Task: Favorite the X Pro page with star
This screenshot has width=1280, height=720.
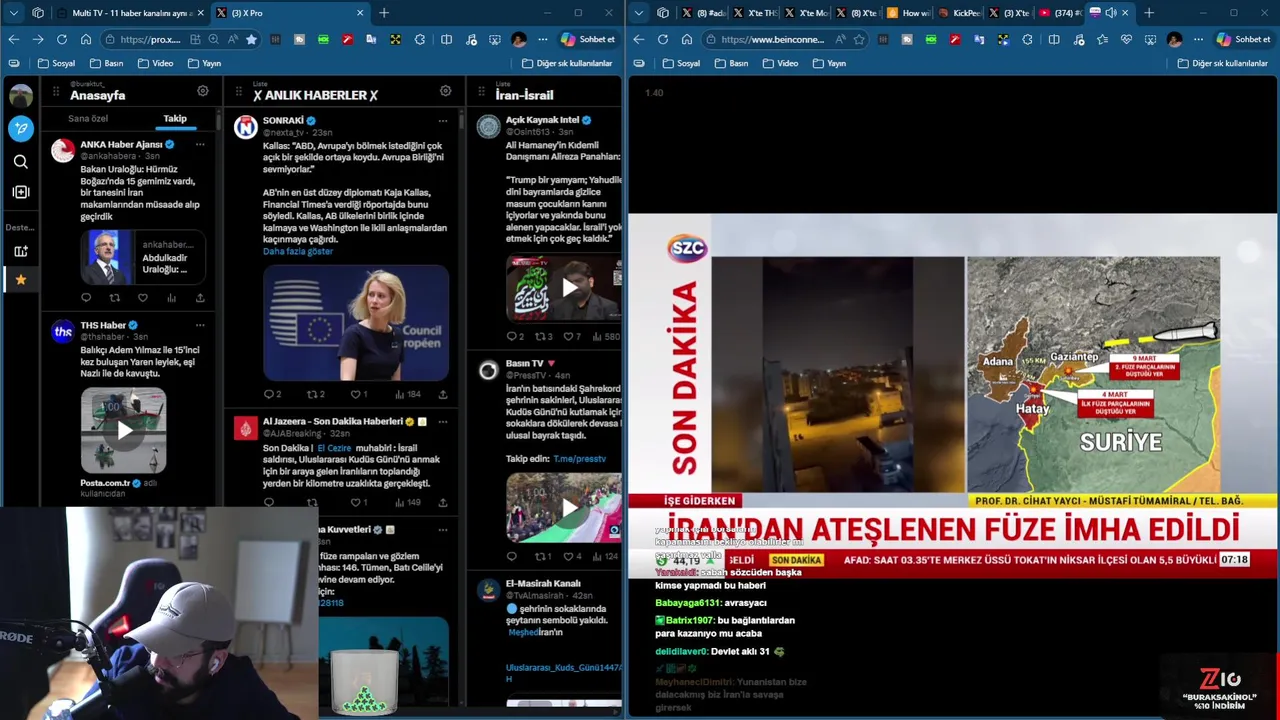Action: click(x=251, y=39)
